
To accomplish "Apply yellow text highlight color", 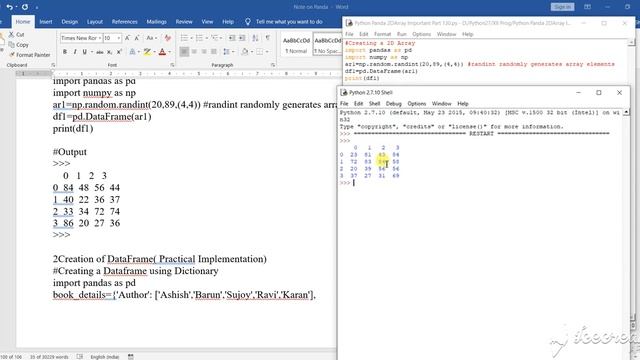I will point(147,52).
